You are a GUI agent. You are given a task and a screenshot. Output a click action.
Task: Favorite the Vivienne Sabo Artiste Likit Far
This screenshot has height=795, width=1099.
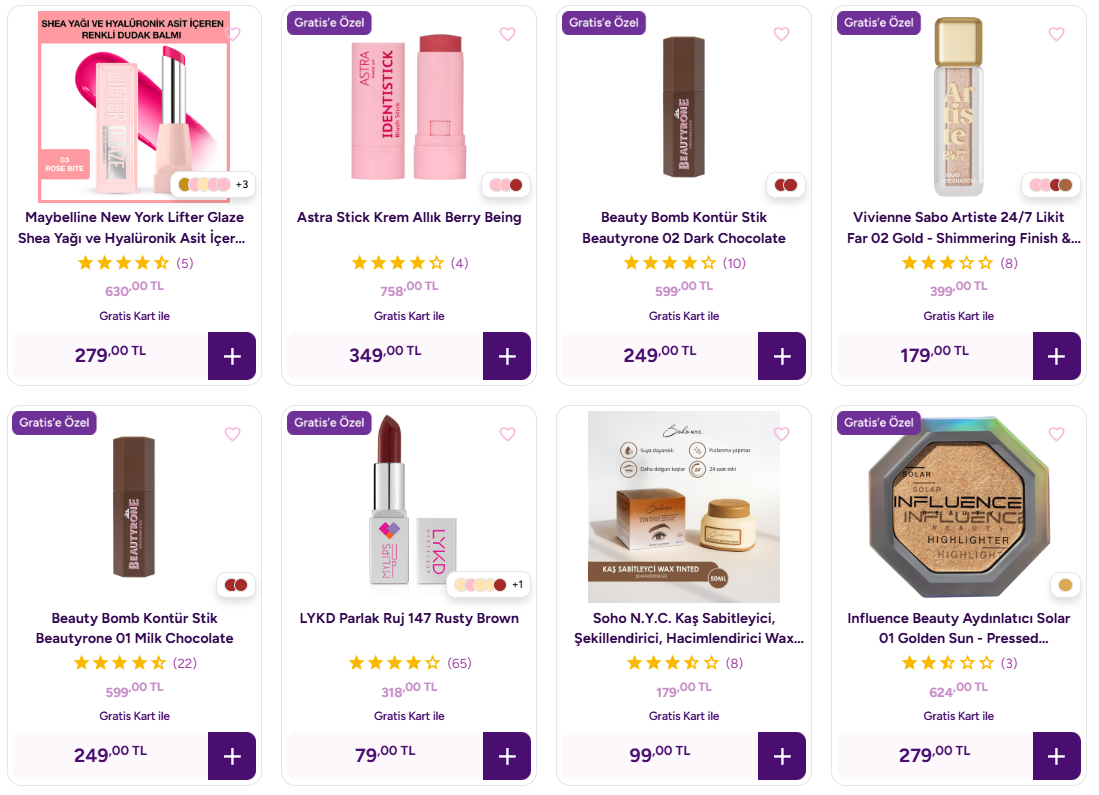coord(1056,34)
